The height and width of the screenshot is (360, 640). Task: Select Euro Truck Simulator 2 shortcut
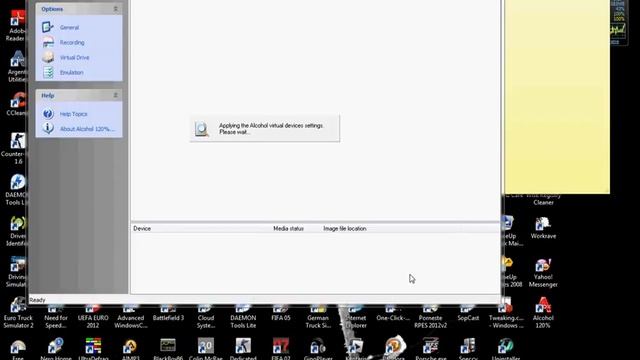(x=18, y=314)
